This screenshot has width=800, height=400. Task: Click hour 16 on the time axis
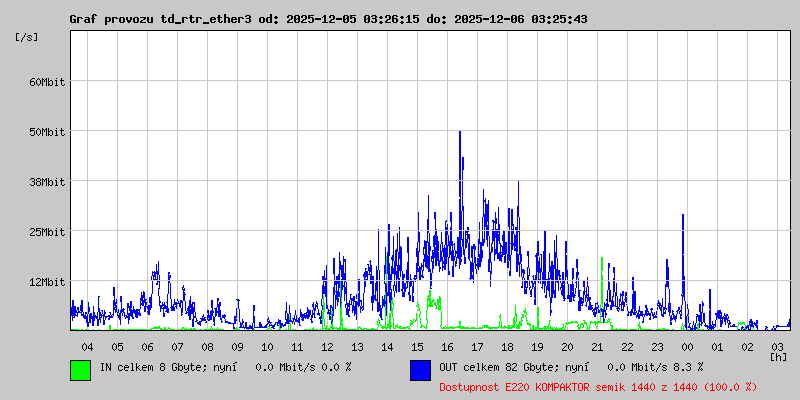pos(447,346)
